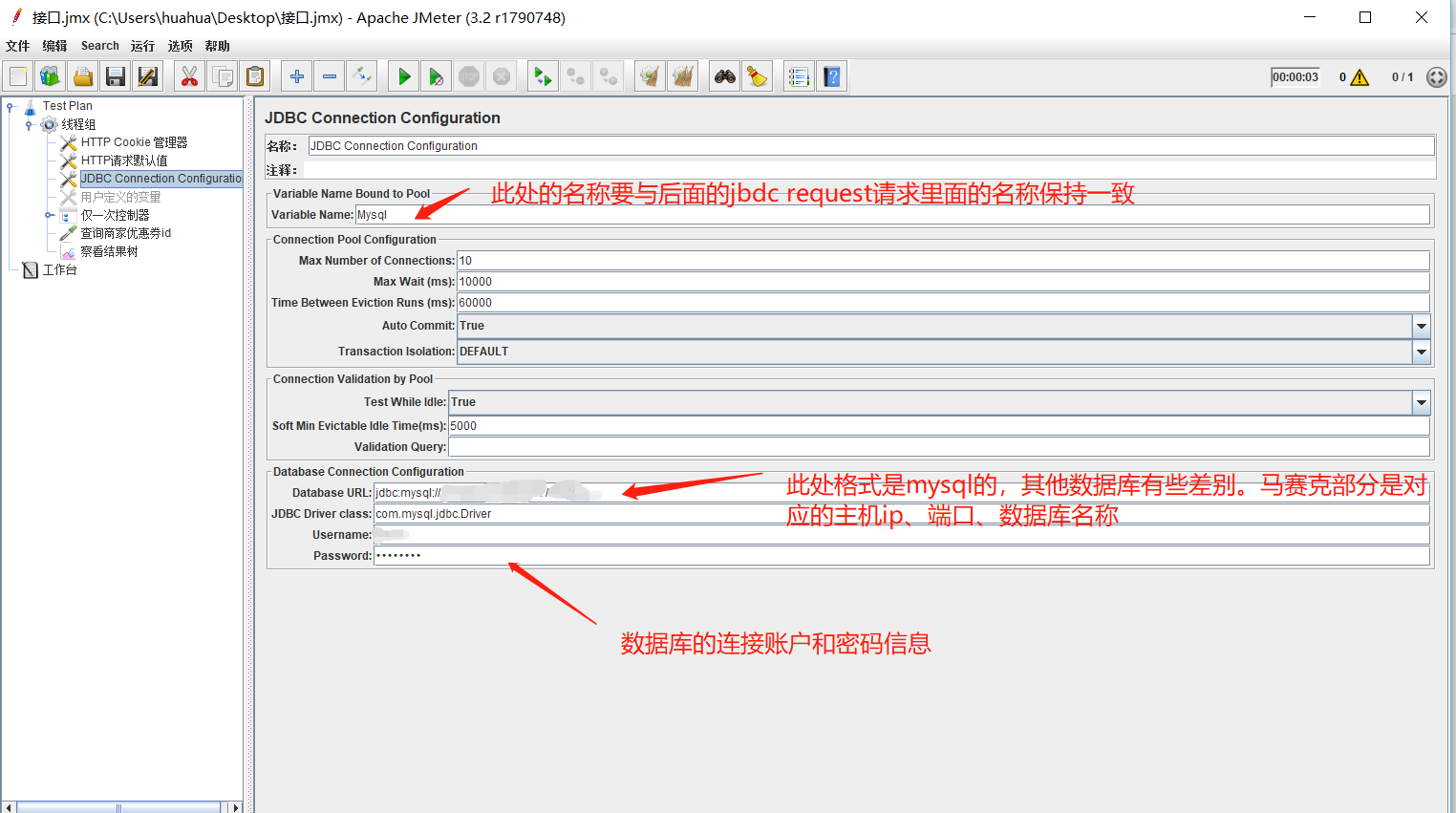The width and height of the screenshot is (1456, 813).
Task: Click the warning triangle error log toggle
Action: (x=1360, y=77)
